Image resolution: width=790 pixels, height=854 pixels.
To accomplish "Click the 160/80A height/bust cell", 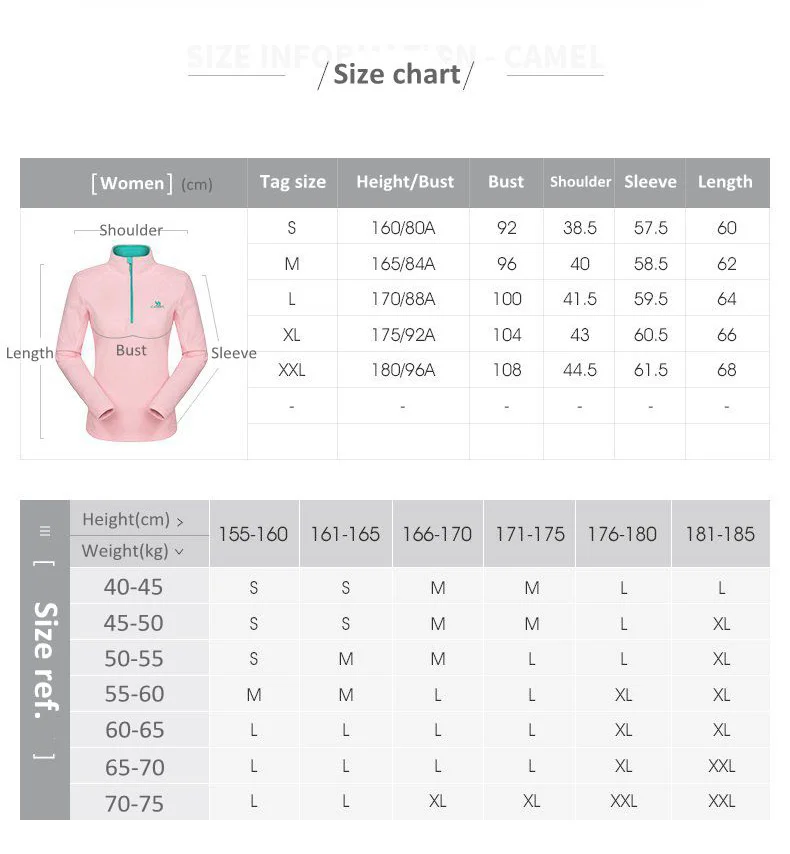I will [x=403, y=228].
